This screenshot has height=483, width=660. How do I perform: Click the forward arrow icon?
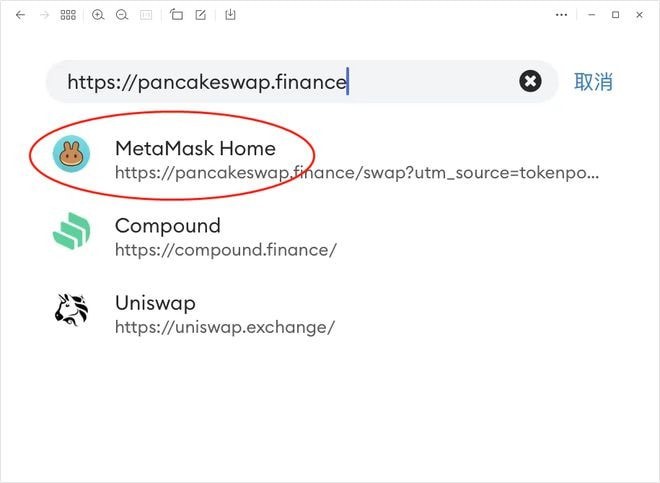coord(44,15)
